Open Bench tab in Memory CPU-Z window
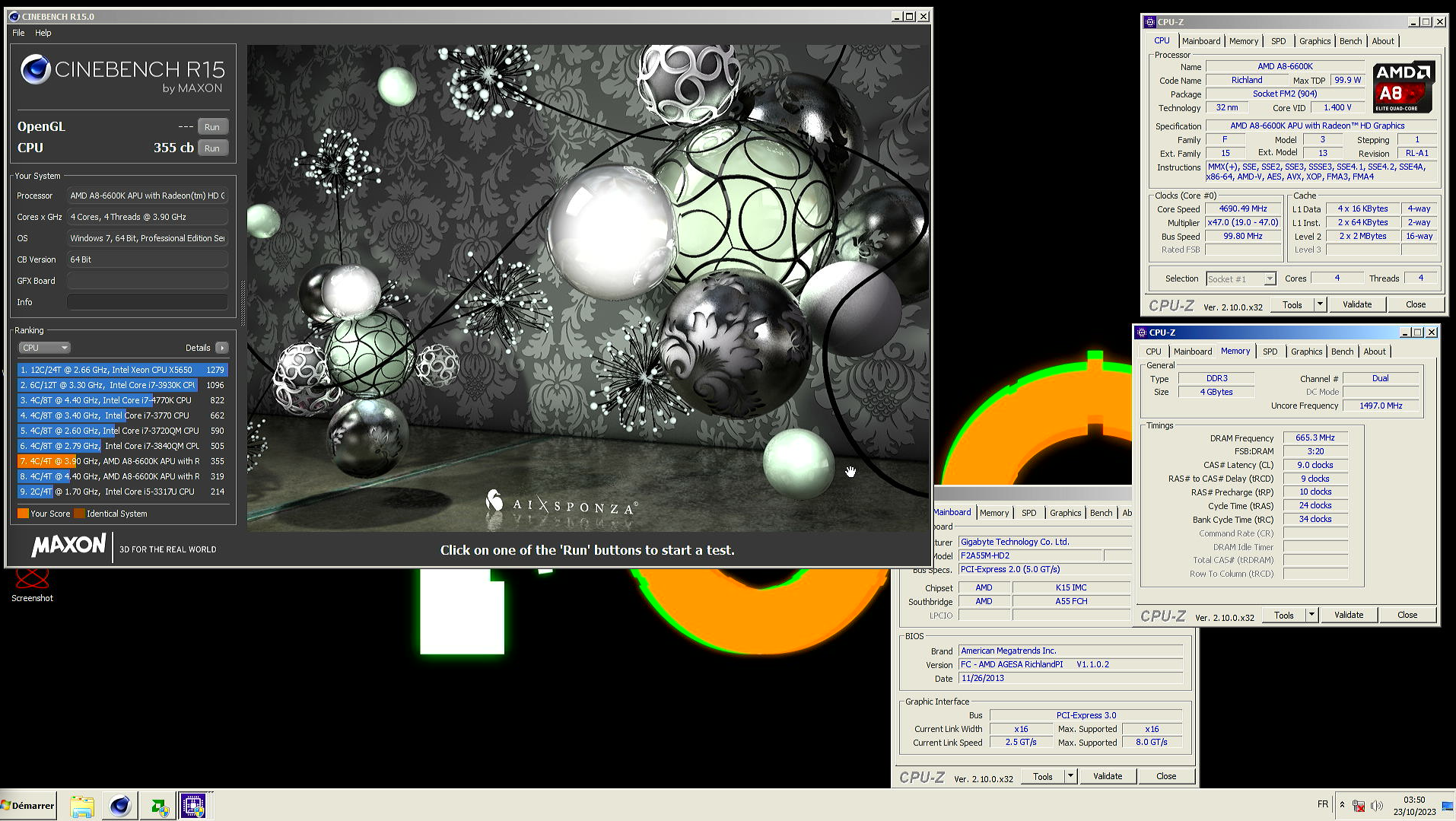 click(1343, 352)
